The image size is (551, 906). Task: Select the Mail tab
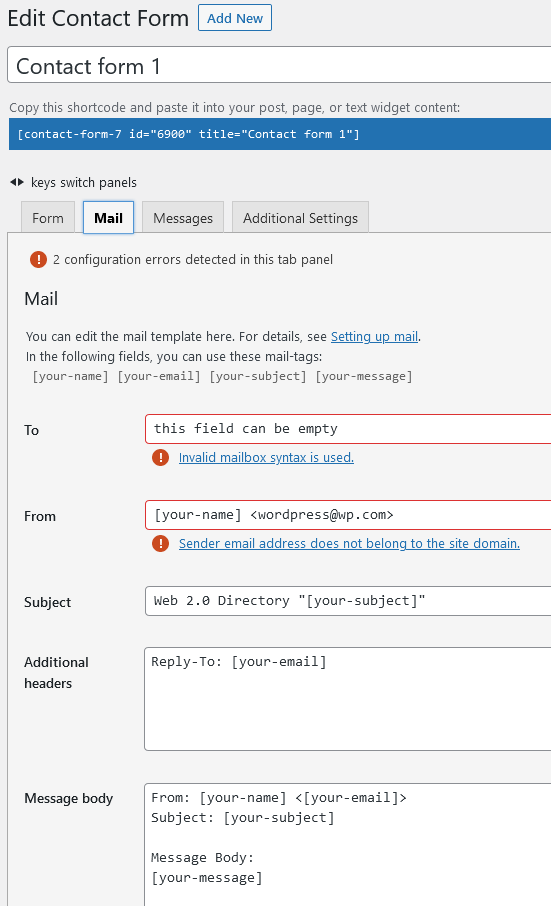(x=109, y=218)
